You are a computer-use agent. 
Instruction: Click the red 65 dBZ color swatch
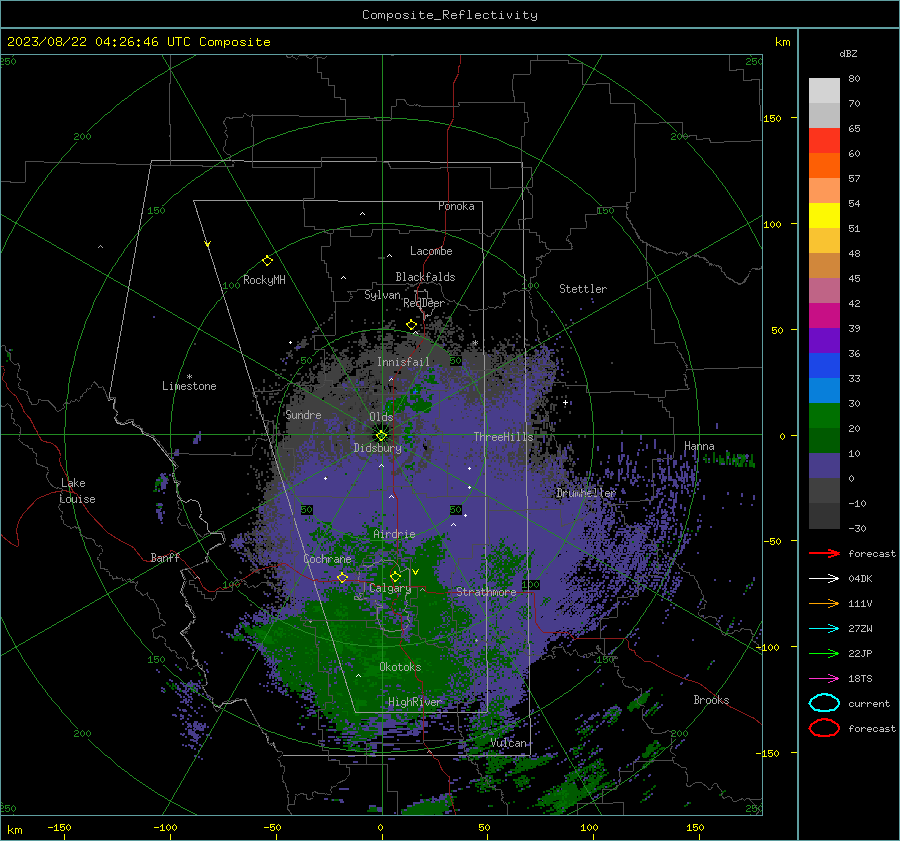[824, 140]
